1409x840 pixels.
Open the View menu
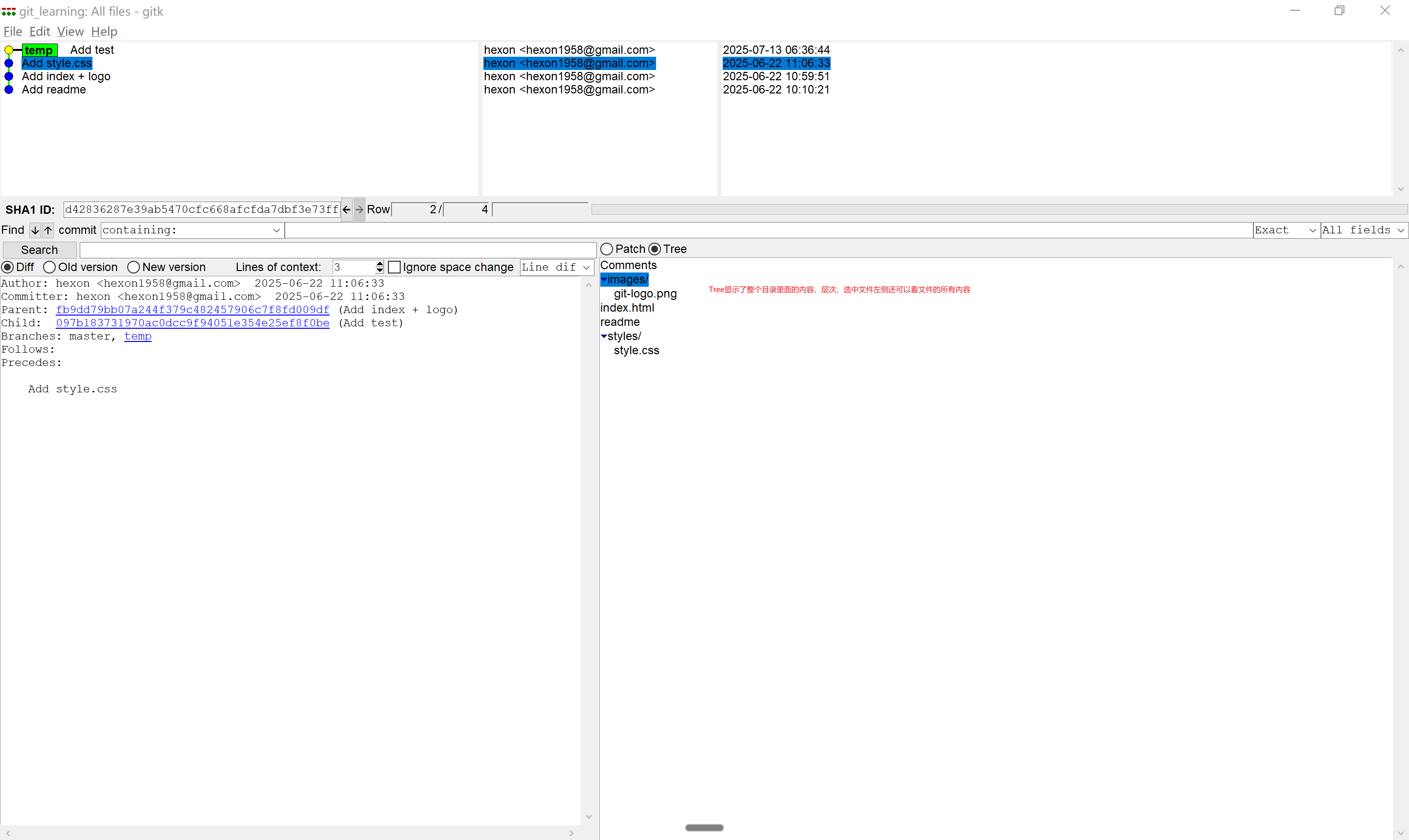point(70,32)
